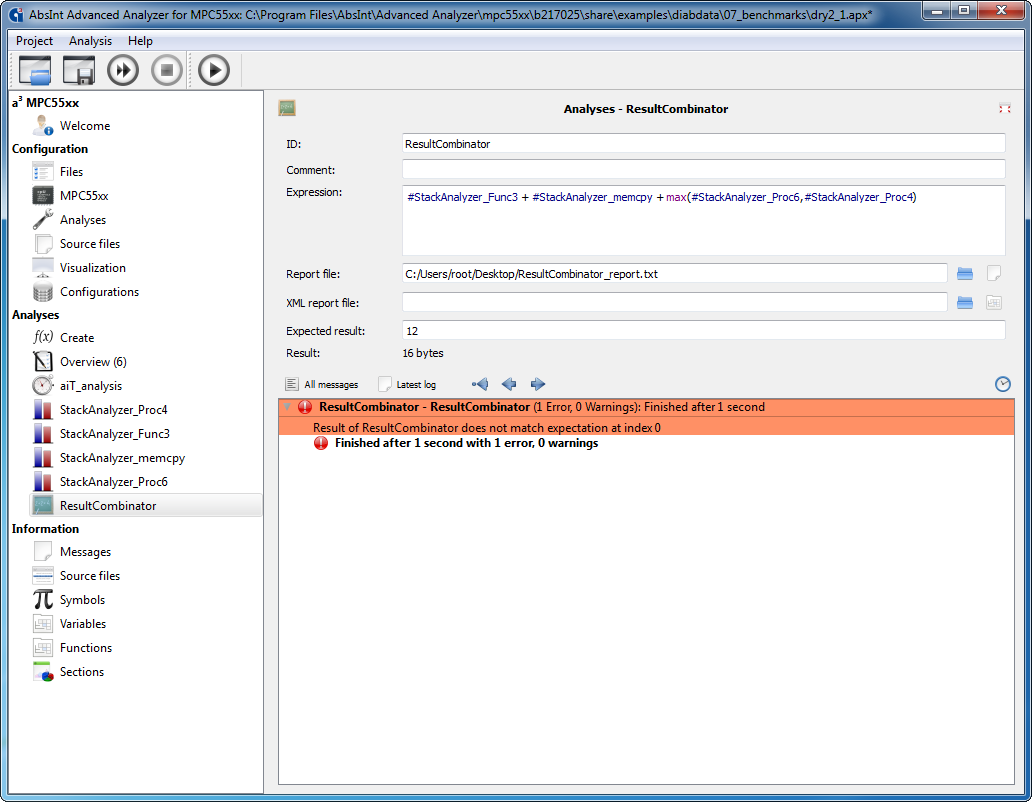Open Overview (6) in sidebar
Viewport: 1032px width, 802px height.
click(93, 362)
